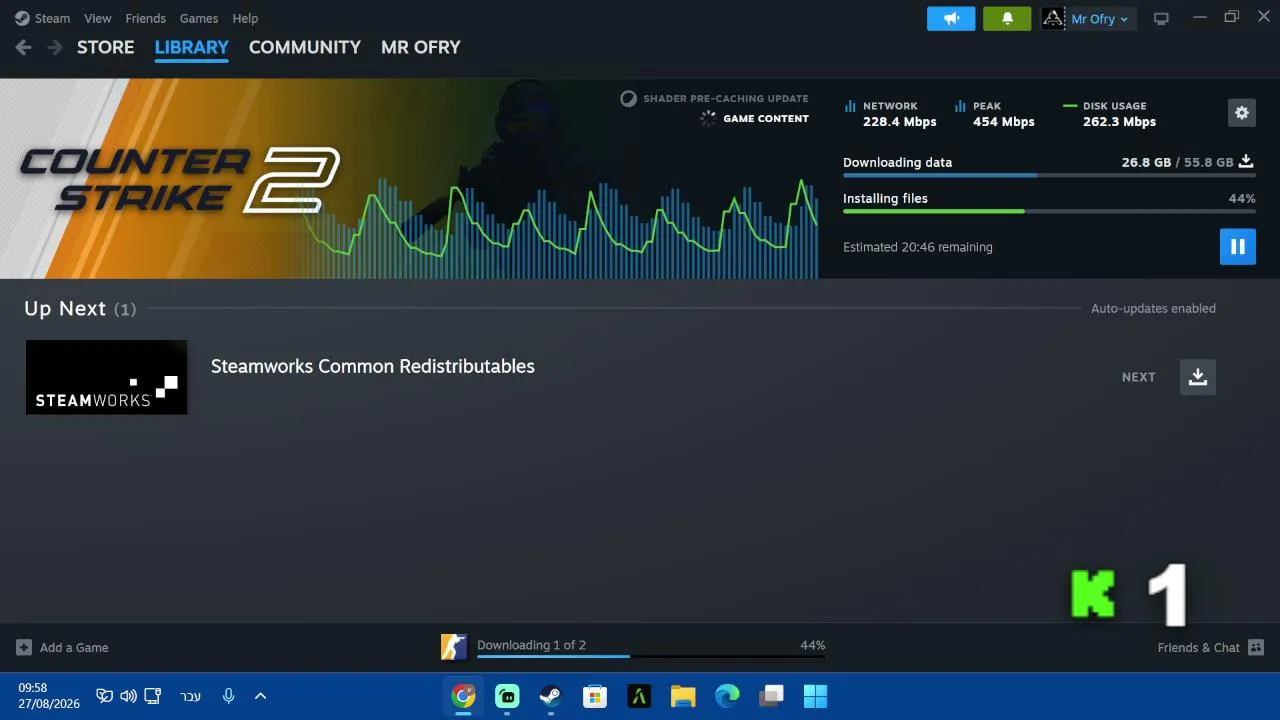Click the Add a Game plus icon
The width and height of the screenshot is (1280, 720).
click(24, 648)
